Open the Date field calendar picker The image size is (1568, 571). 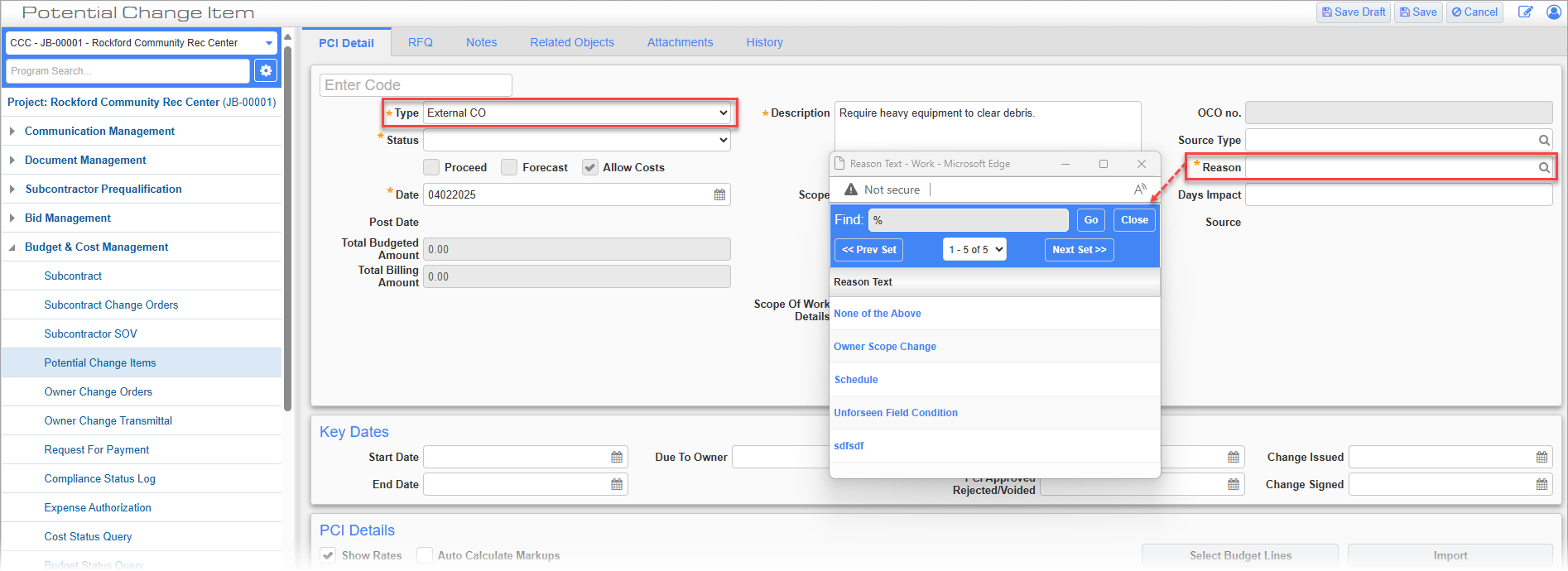tap(719, 194)
